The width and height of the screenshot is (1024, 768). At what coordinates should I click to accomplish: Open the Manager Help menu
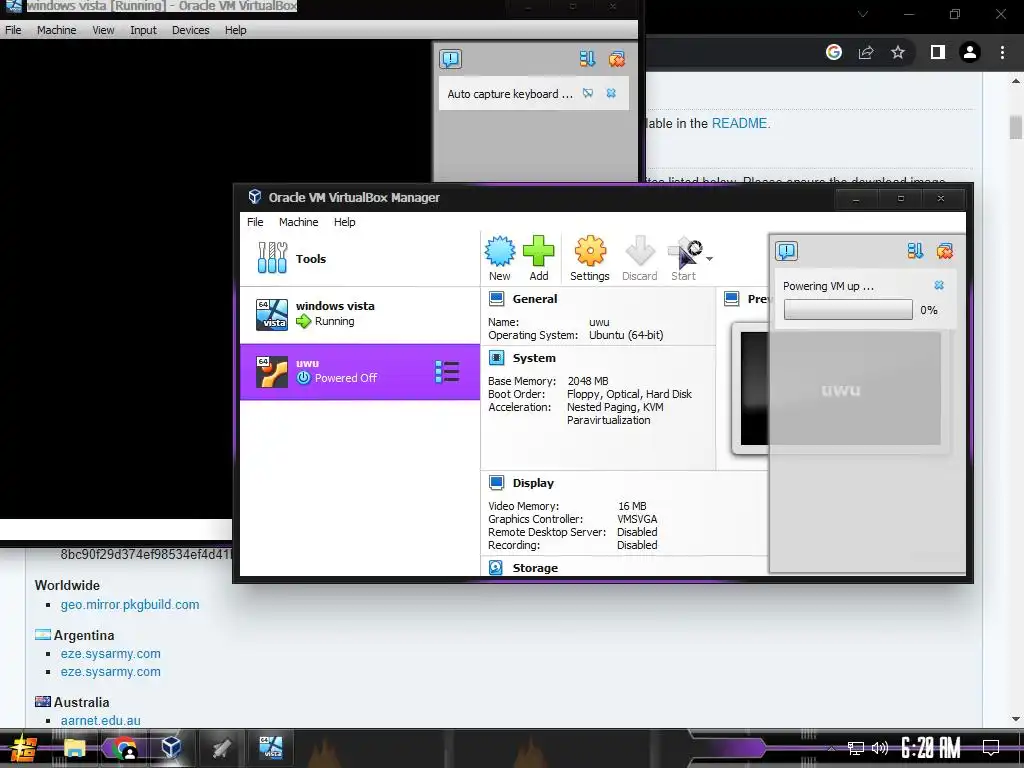click(x=344, y=222)
